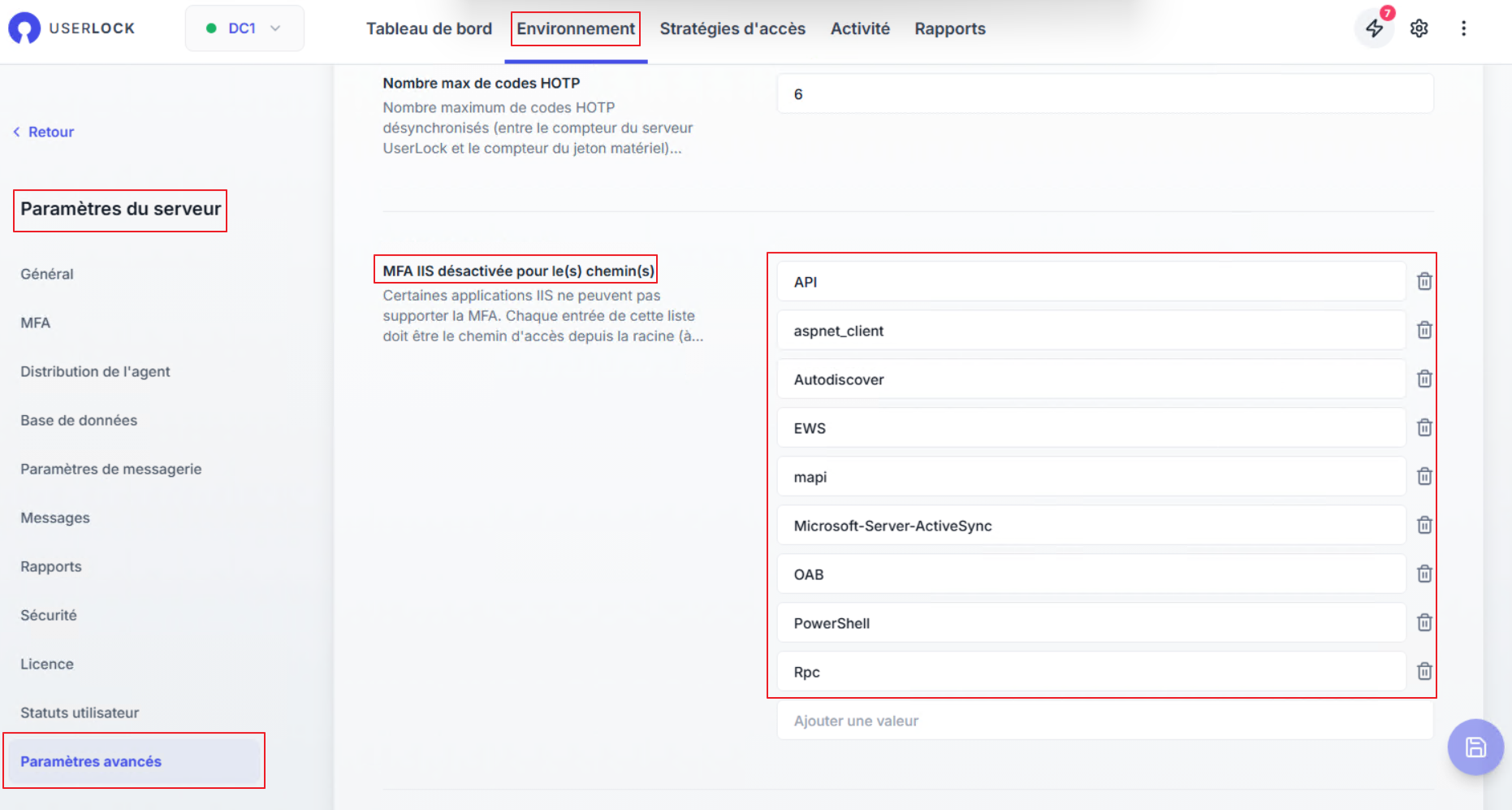Open the Stratégies d'accès tab
1512x810 pixels.
tap(732, 28)
